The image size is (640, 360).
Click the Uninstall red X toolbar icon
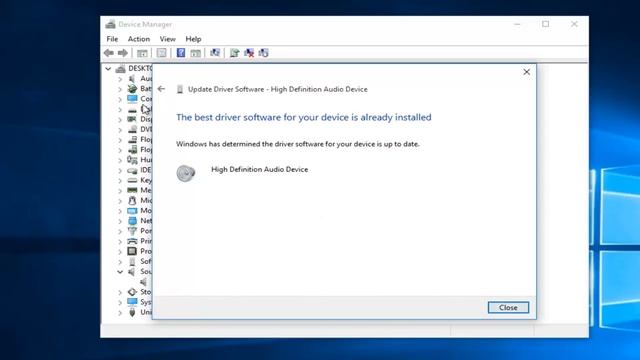tap(249, 53)
